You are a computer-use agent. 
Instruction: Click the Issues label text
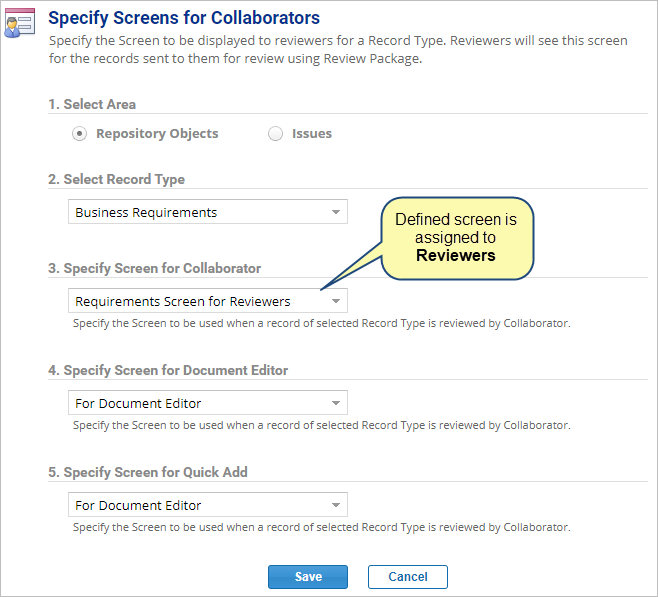pyautogui.click(x=312, y=133)
